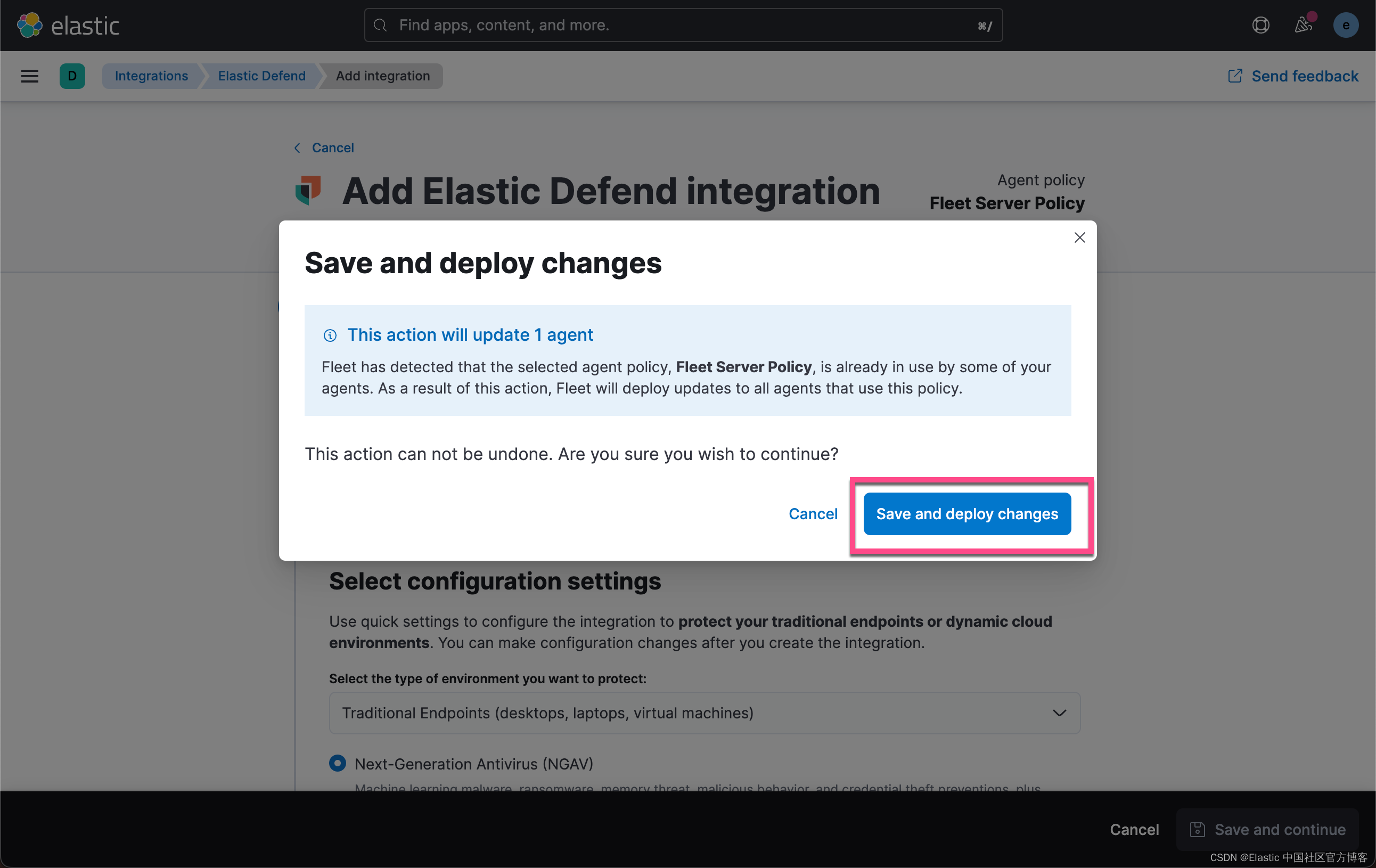This screenshot has width=1376, height=868.
Task: Click the keyboard shortcut hint in search
Action: click(x=985, y=26)
